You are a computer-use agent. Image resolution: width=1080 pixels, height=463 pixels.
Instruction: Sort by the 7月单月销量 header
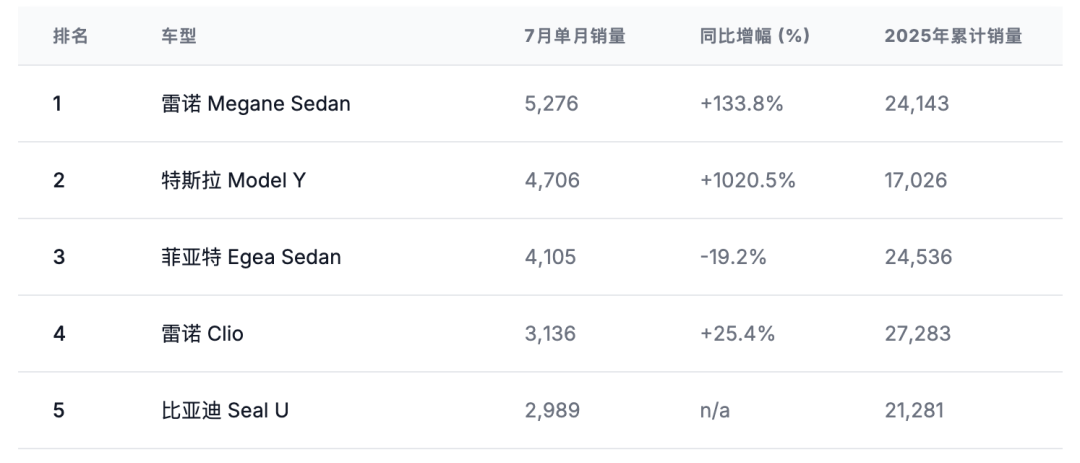coord(574,36)
